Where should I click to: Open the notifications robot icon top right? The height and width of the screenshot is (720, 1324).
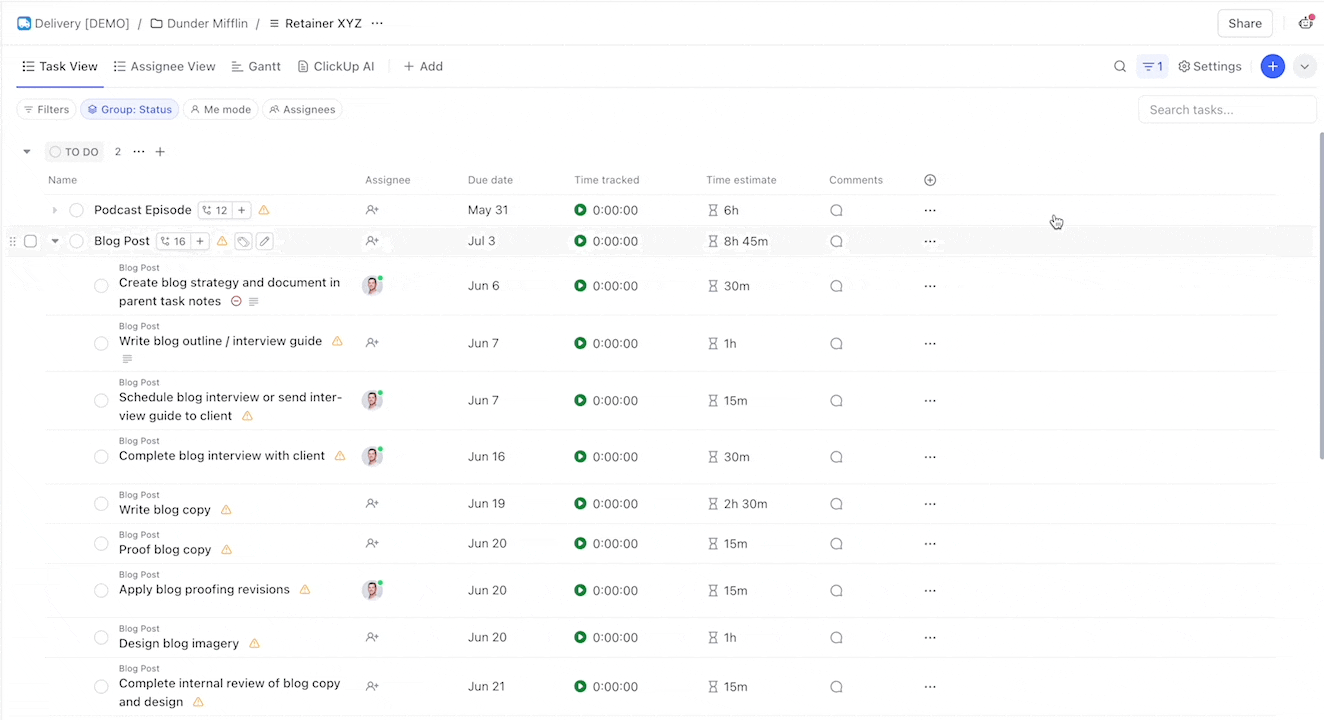[1305, 23]
